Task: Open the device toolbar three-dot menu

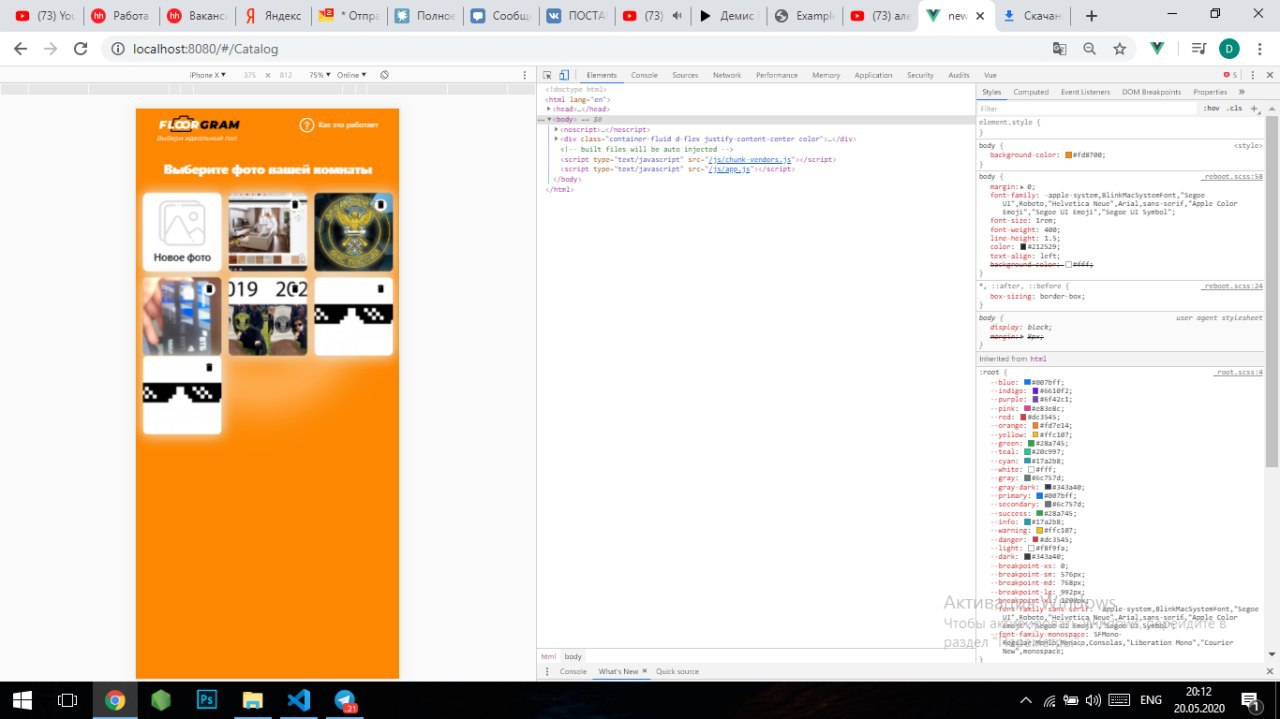Action: pyautogui.click(x=525, y=75)
